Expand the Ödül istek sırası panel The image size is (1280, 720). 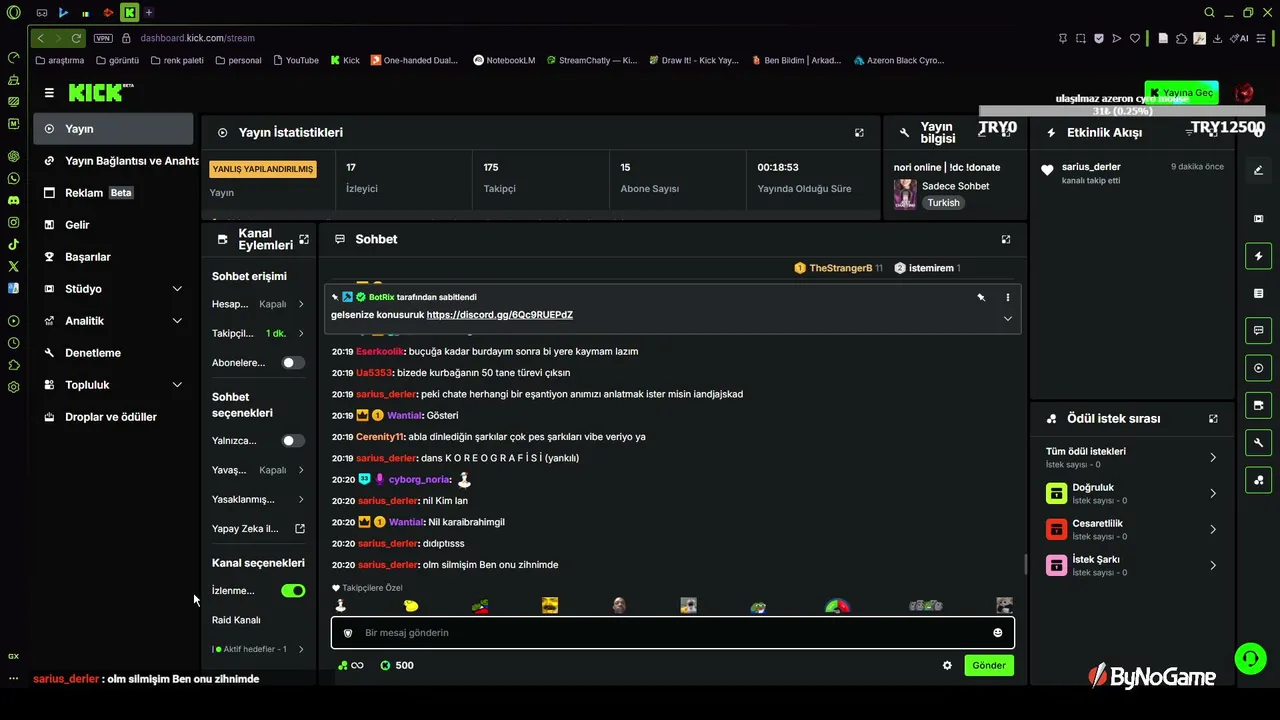point(1213,419)
